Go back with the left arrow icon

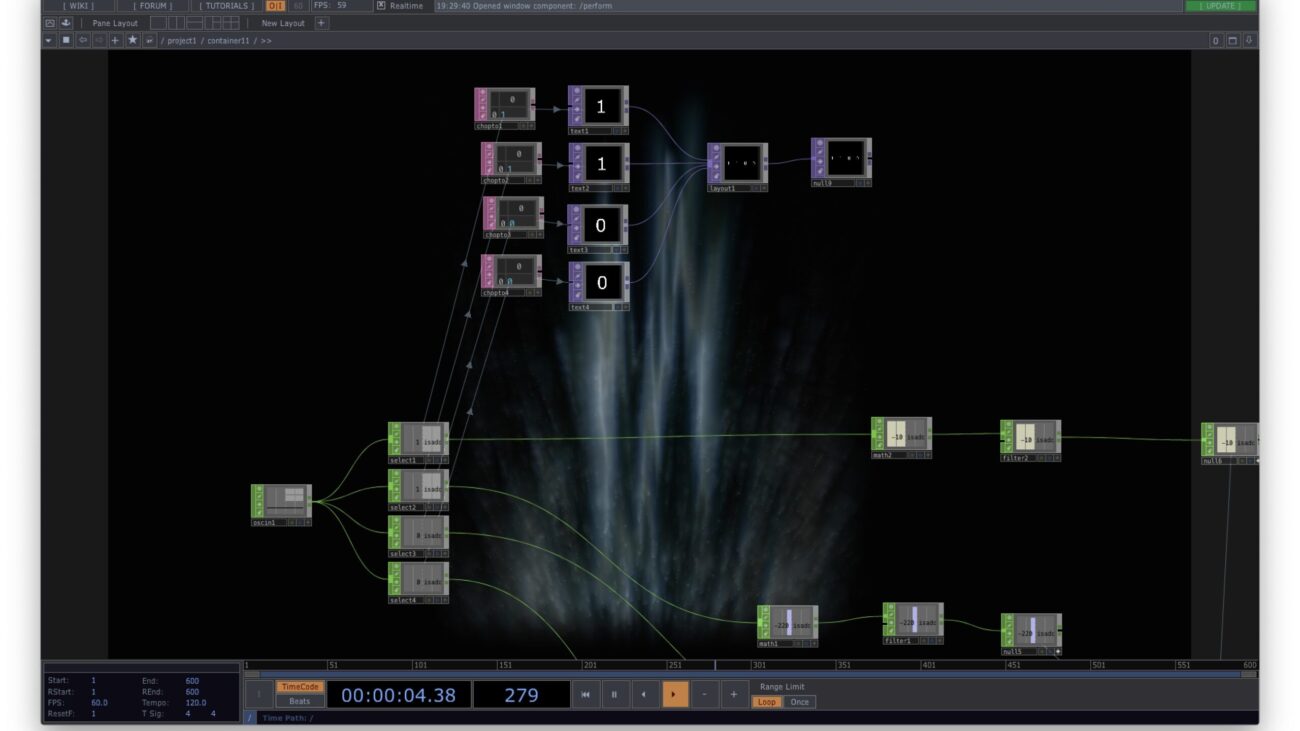point(83,40)
